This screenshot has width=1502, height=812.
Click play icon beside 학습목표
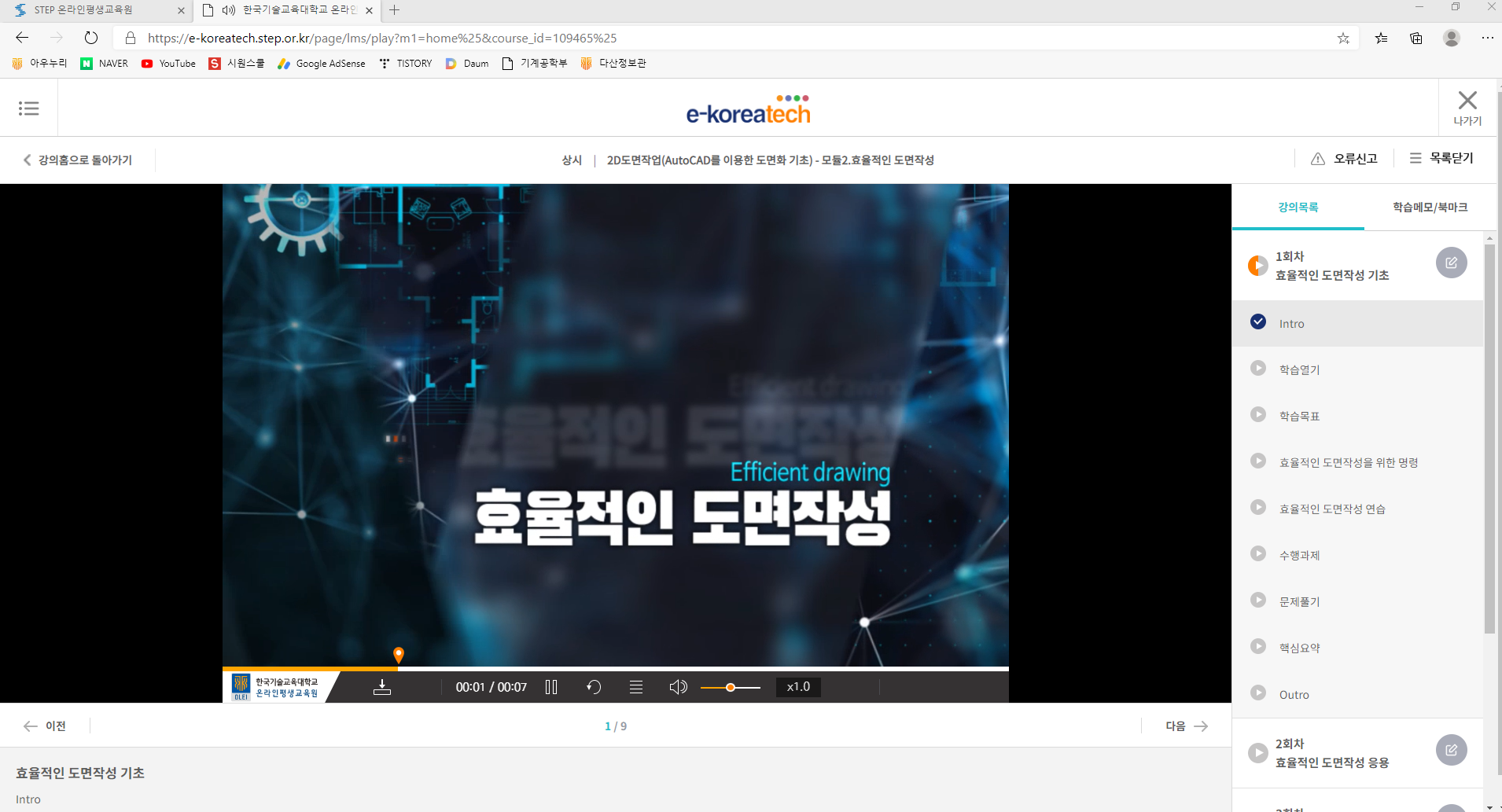pyautogui.click(x=1258, y=414)
